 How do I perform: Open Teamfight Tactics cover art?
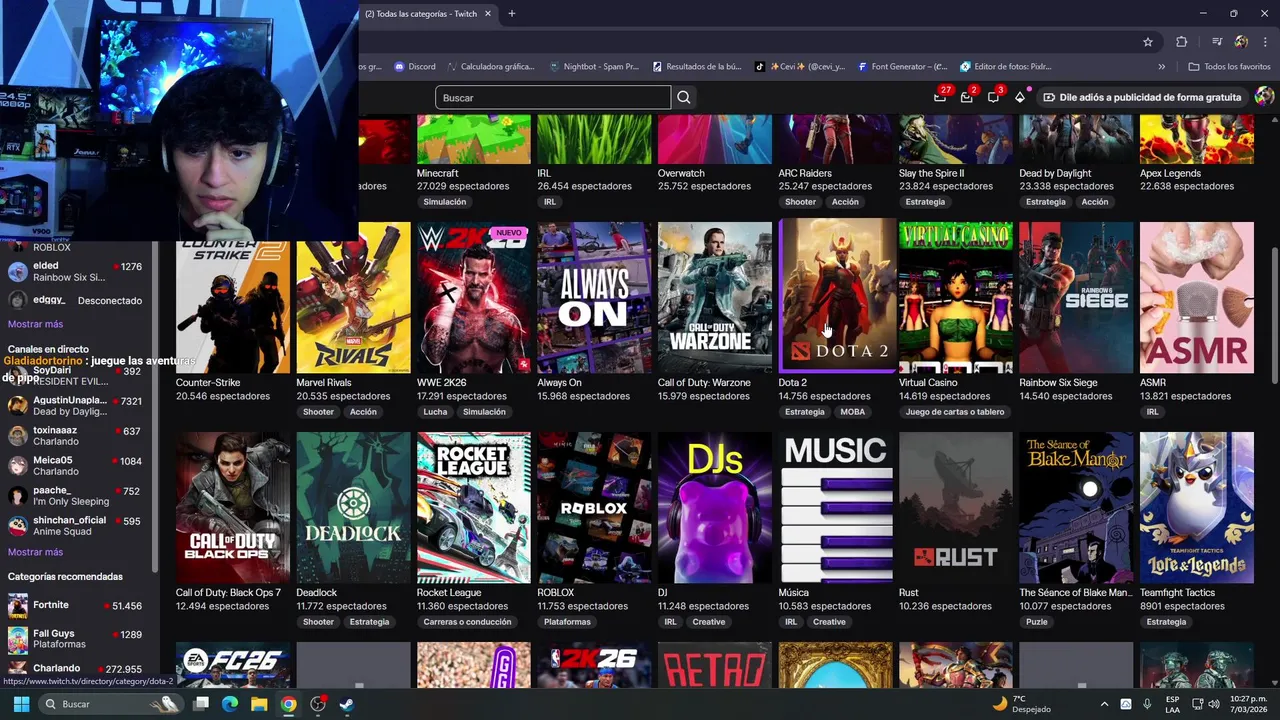coord(1196,507)
